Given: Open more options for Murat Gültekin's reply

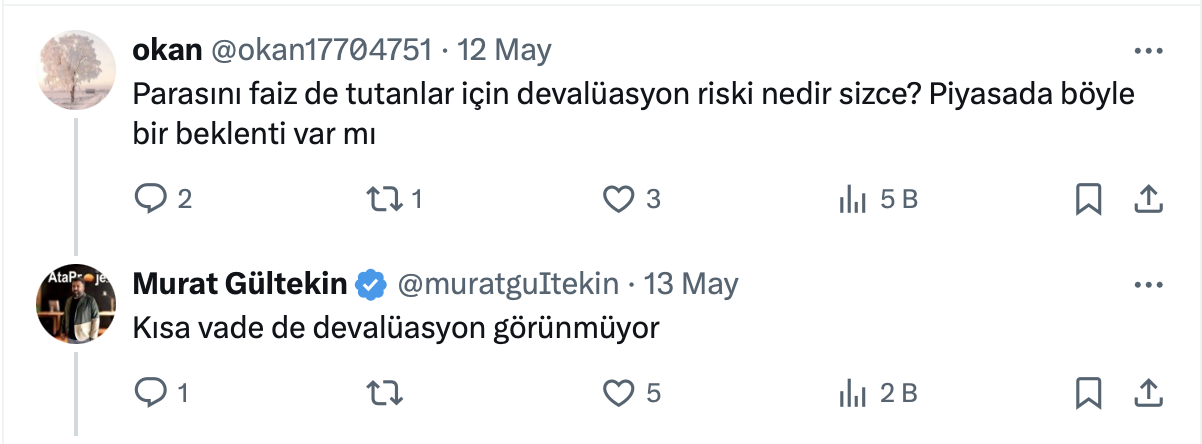Looking at the screenshot, I should pos(1146,285).
